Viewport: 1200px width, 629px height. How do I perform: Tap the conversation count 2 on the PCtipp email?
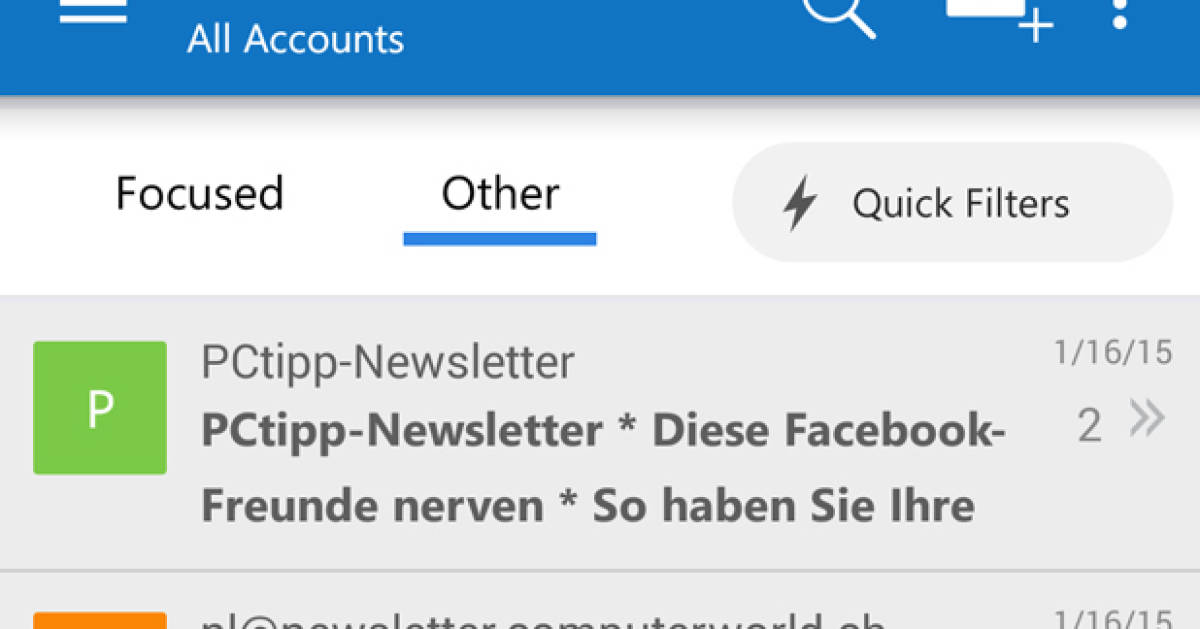coord(1090,424)
